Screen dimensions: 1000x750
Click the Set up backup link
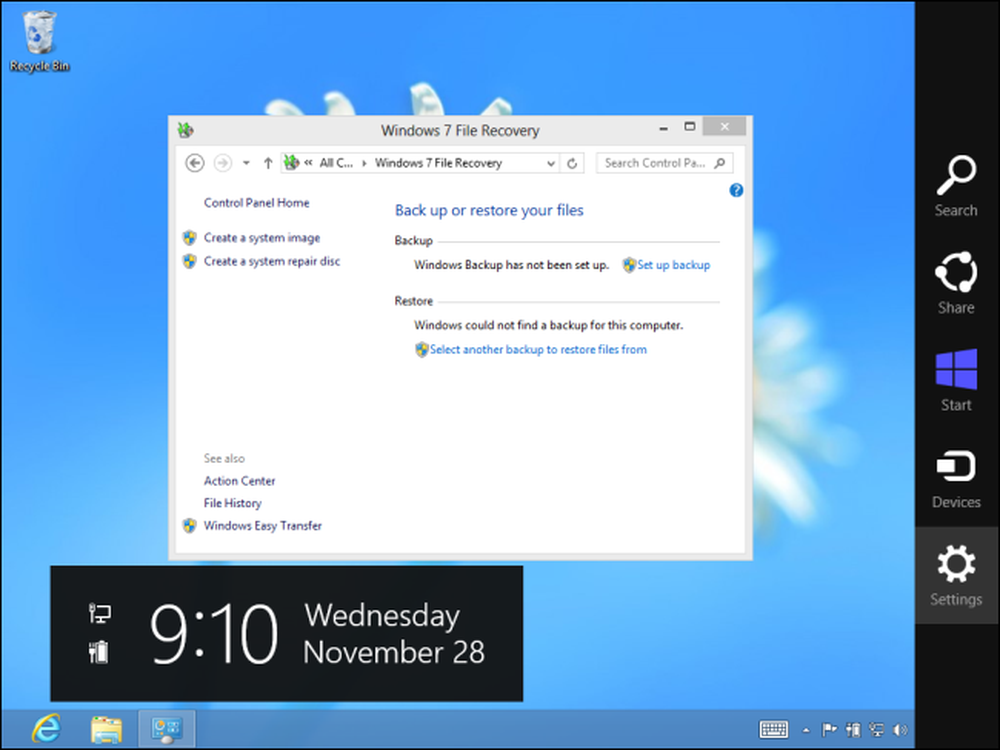click(673, 265)
